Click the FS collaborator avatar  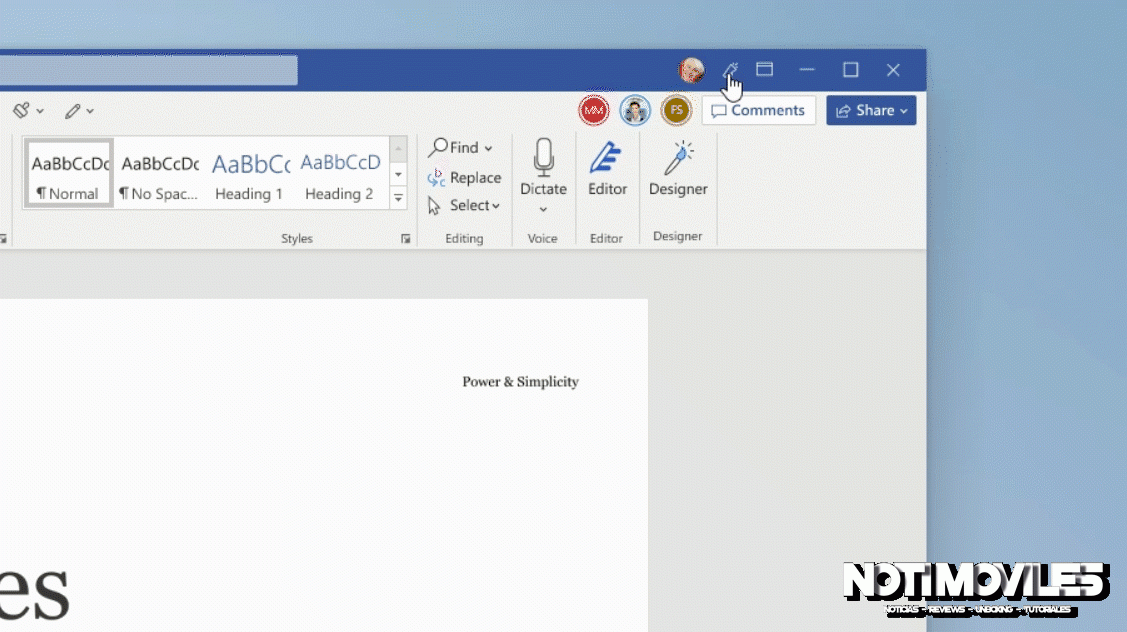click(x=676, y=111)
